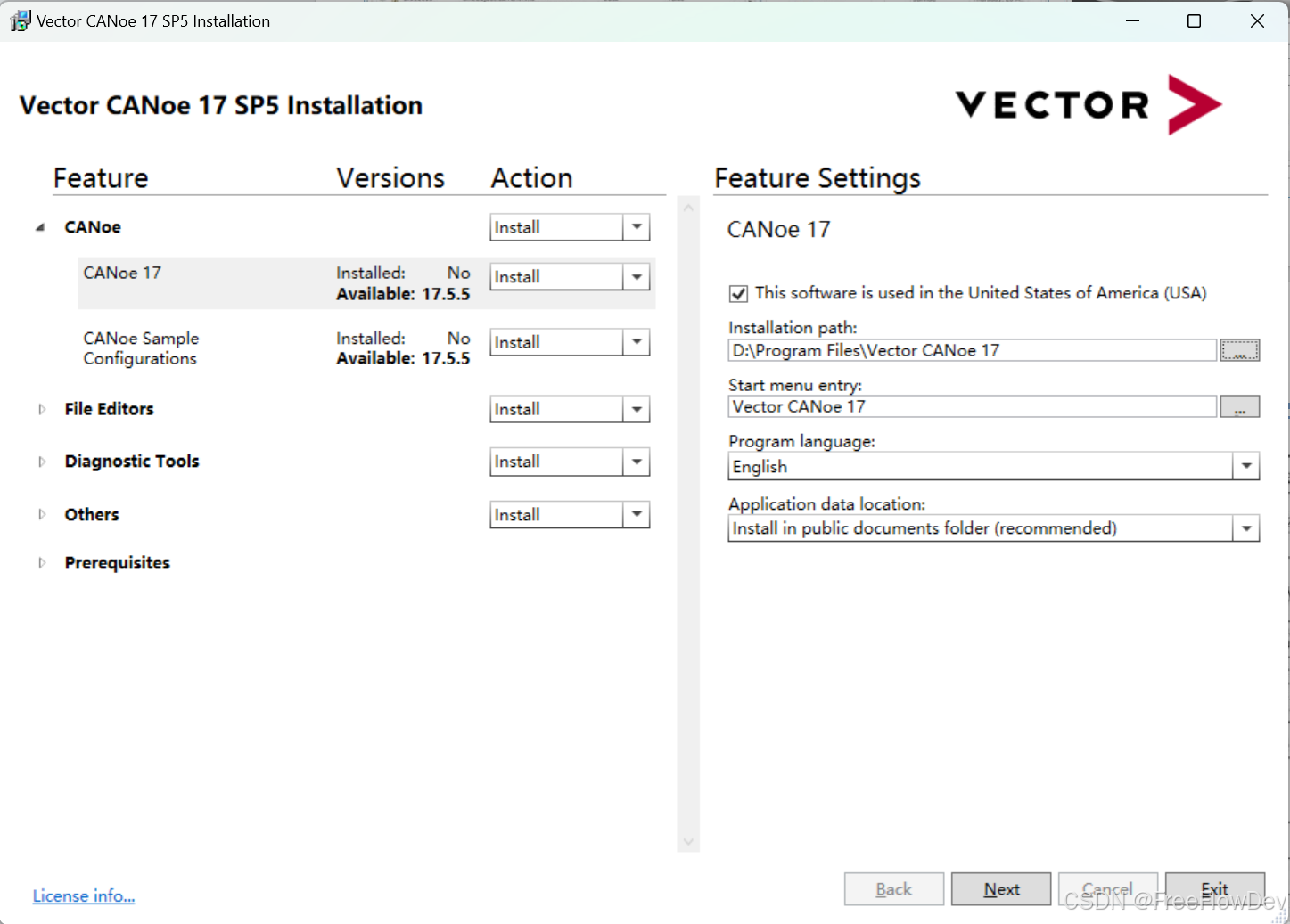Expand the Prerequisites group
The width and height of the screenshot is (1290, 924).
coord(41,563)
